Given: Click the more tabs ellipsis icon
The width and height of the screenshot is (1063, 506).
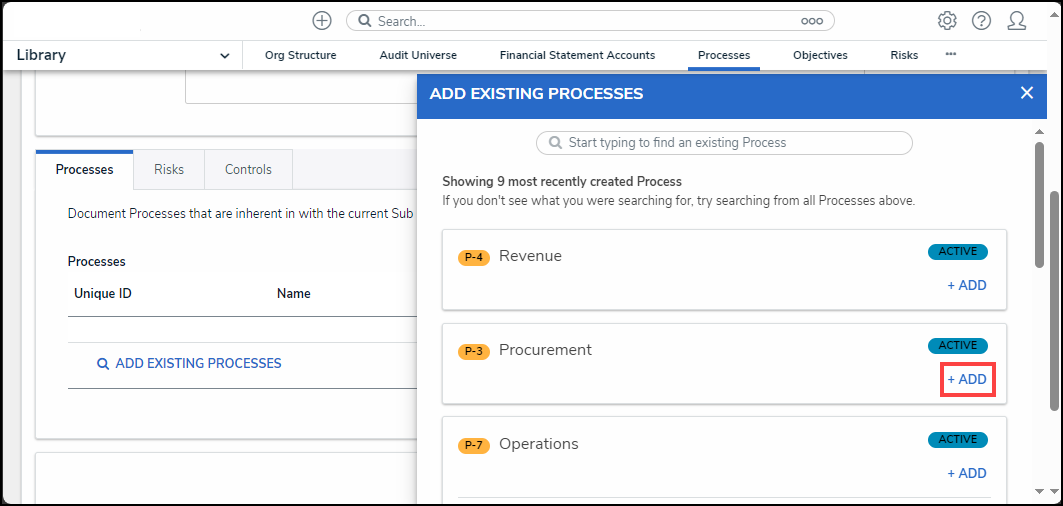Looking at the screenshot, I should [950, 55].
